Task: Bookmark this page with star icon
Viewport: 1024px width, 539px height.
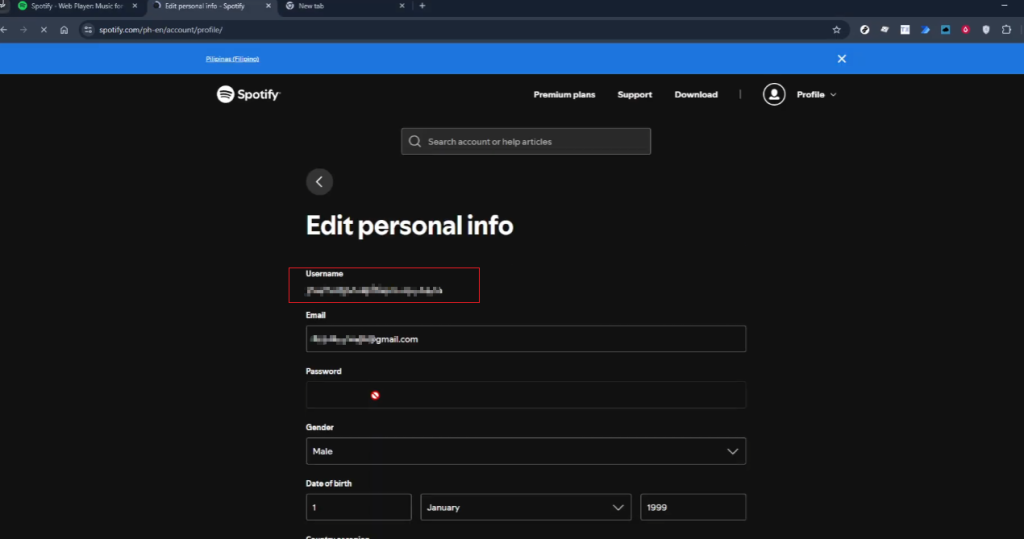Action: [837, 30]
